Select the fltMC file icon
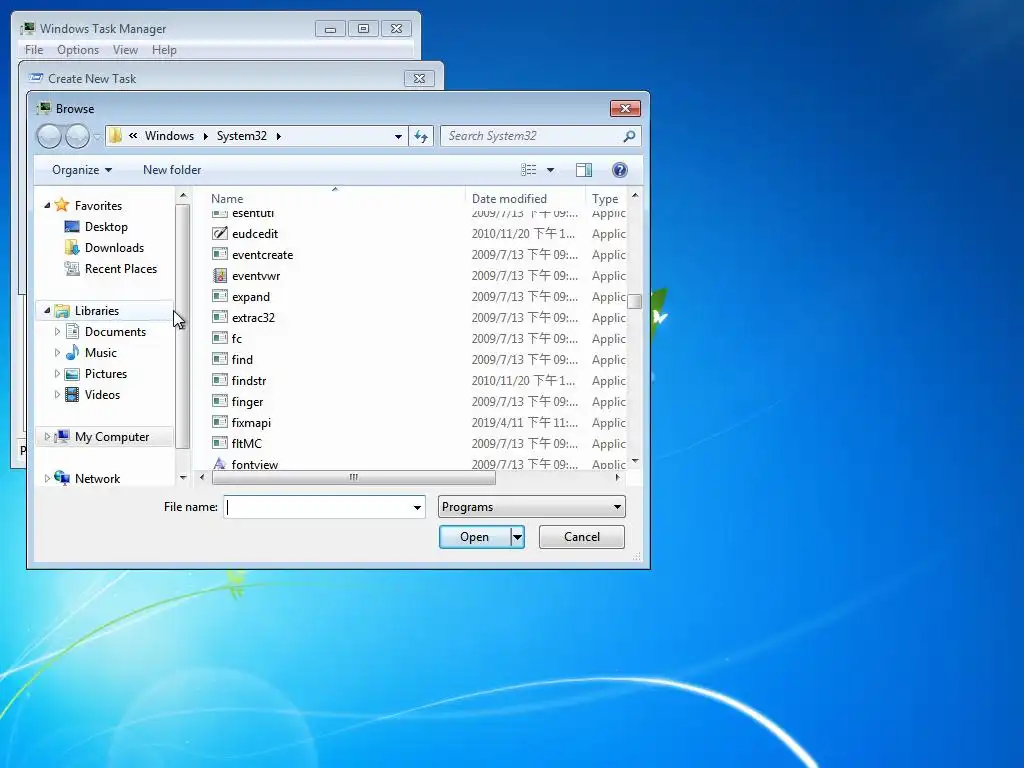 pos(220,443)
